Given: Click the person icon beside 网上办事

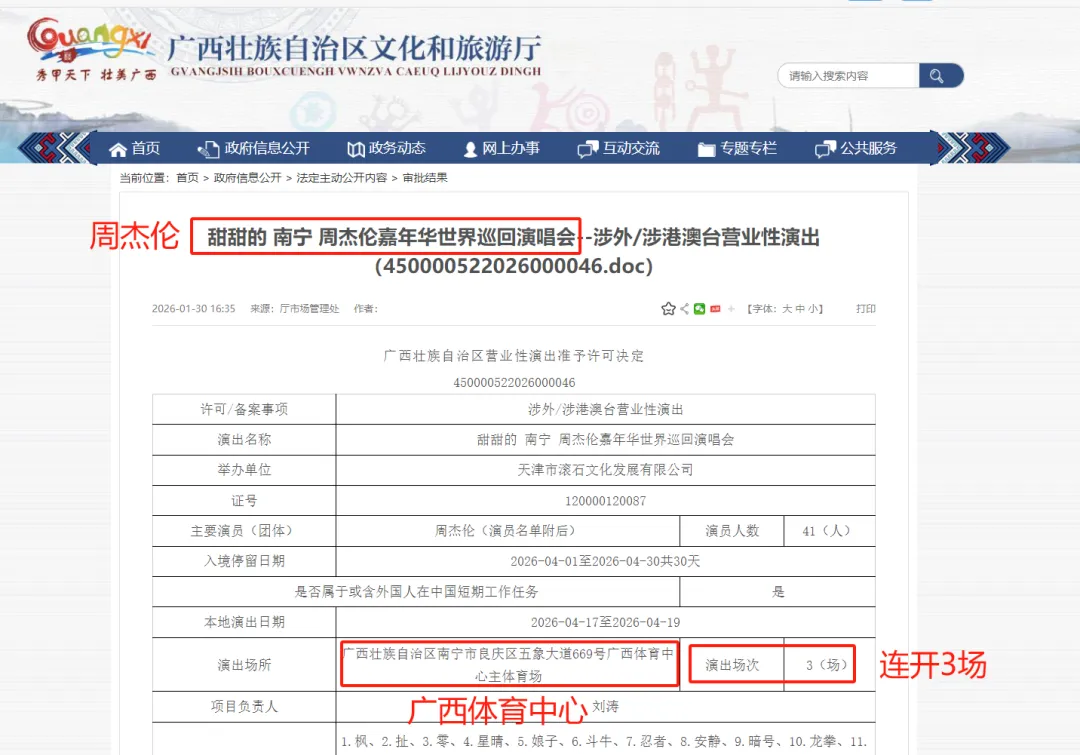Looking at the screenshot, I should pyautogui.click(x=470, y=149).
